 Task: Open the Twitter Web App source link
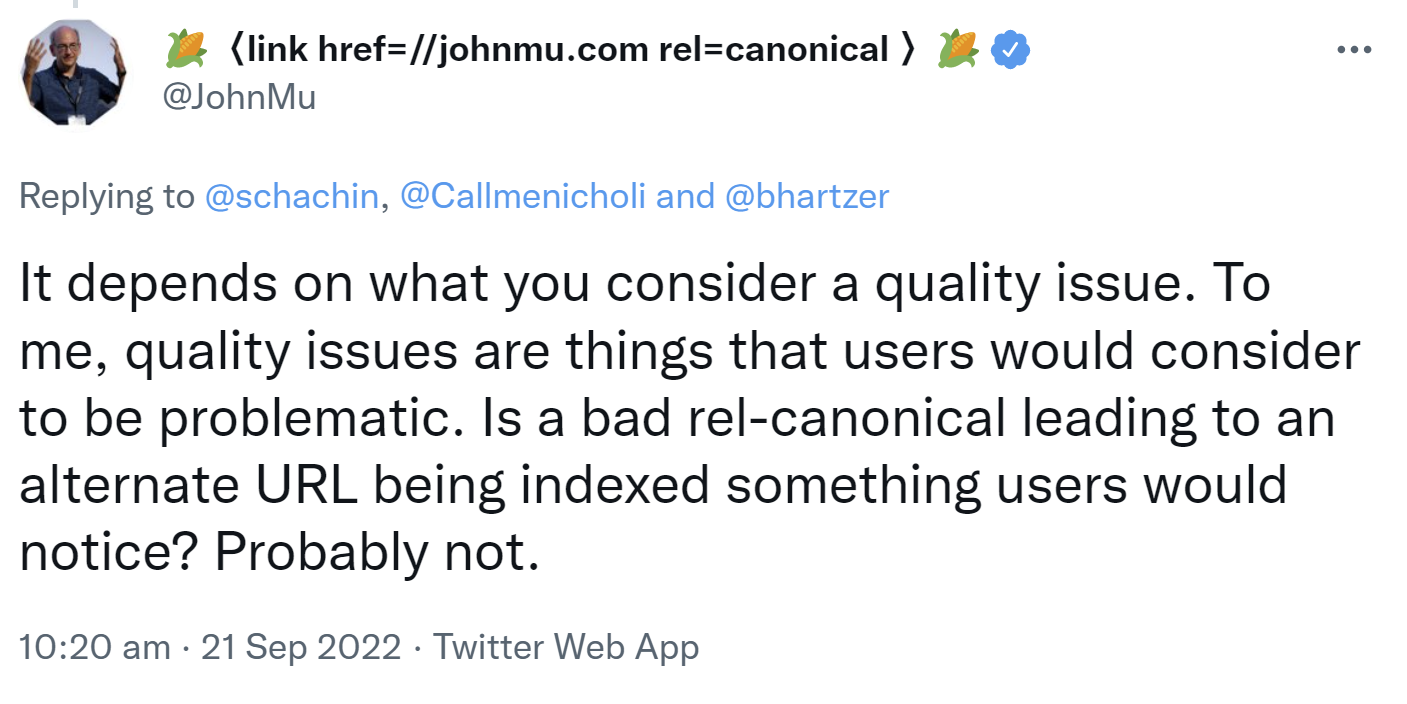pos(566,647)
